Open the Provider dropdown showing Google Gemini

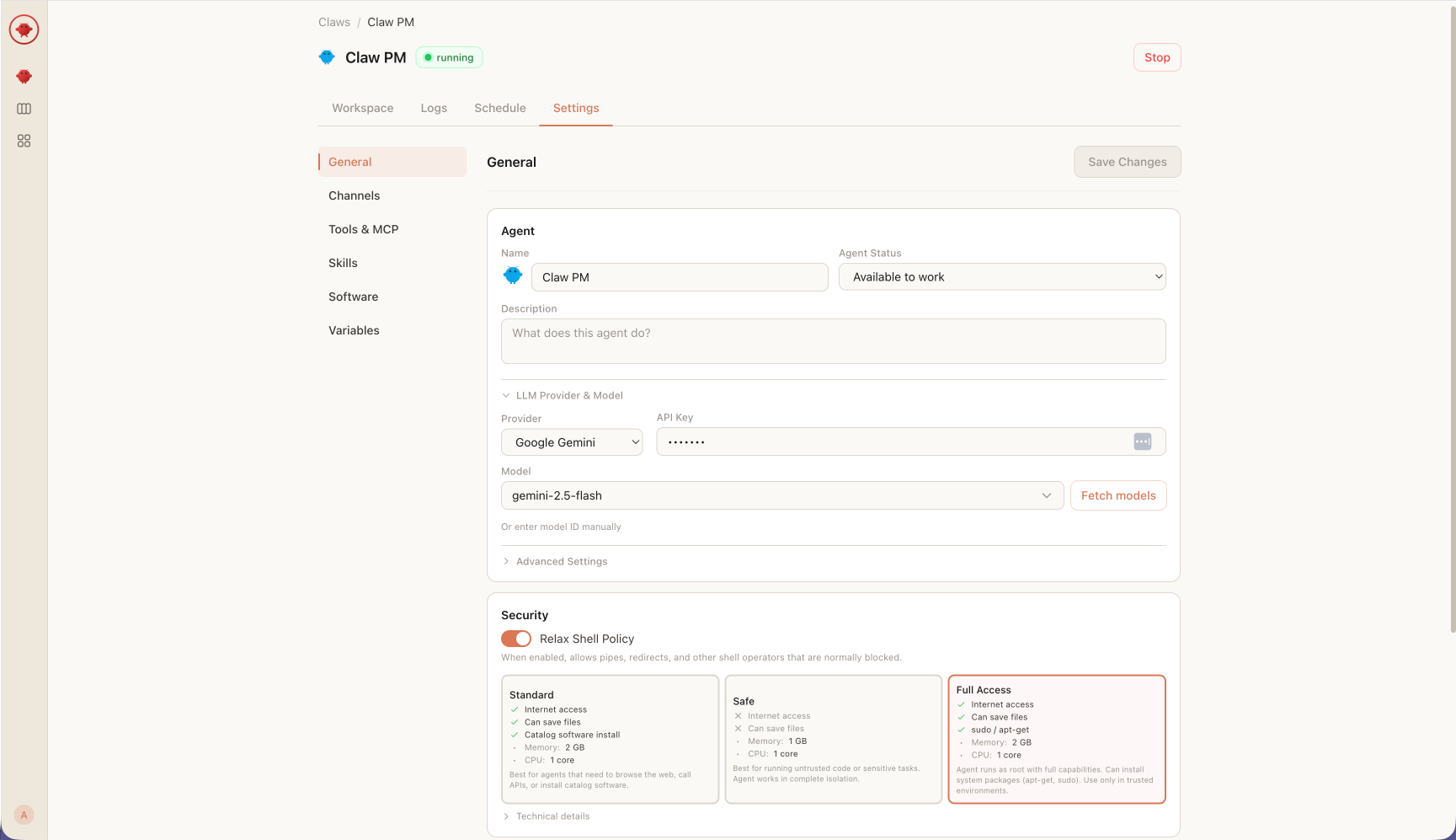[572, 442]
